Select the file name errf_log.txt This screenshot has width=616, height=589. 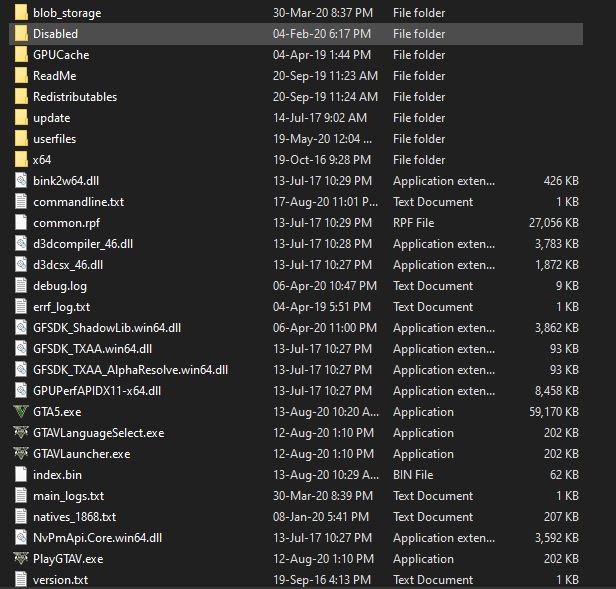pos(62,307)
